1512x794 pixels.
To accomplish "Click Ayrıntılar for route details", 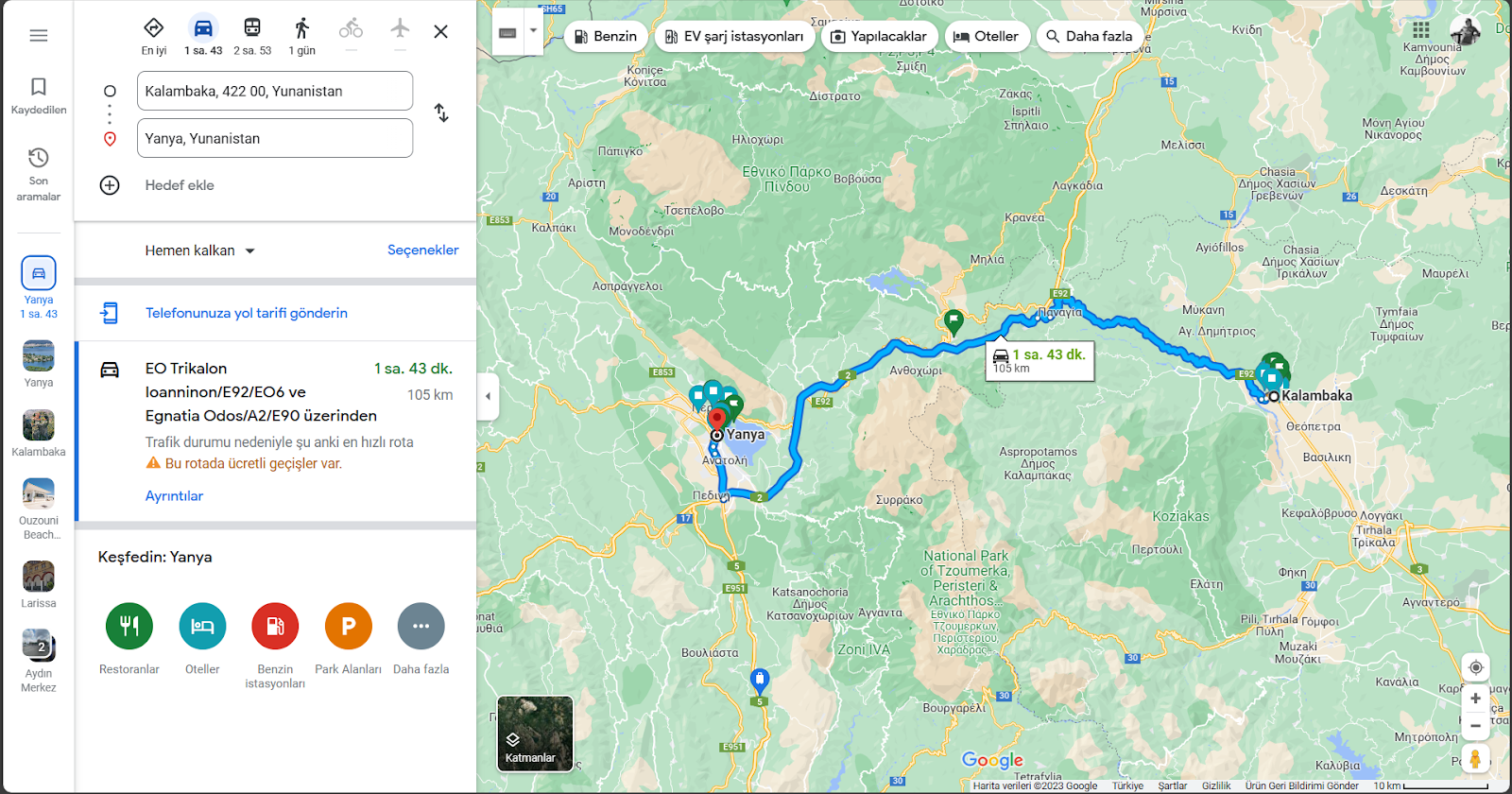I will (174, 495).
